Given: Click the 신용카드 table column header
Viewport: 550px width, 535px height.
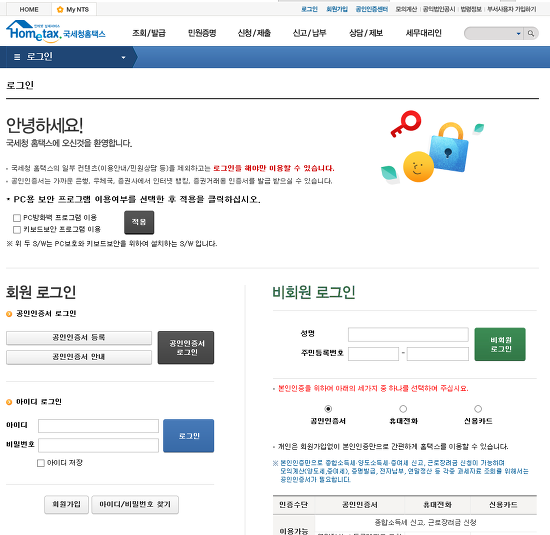Looking at the screenshot, I should pos(503,505).
